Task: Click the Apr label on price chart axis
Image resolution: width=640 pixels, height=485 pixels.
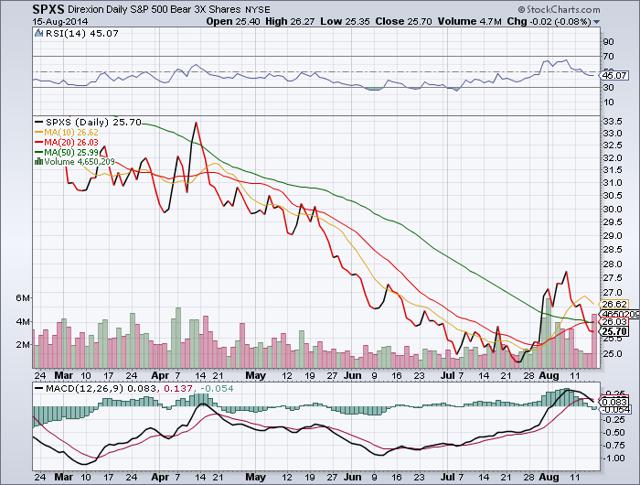Action: (160, 375)
